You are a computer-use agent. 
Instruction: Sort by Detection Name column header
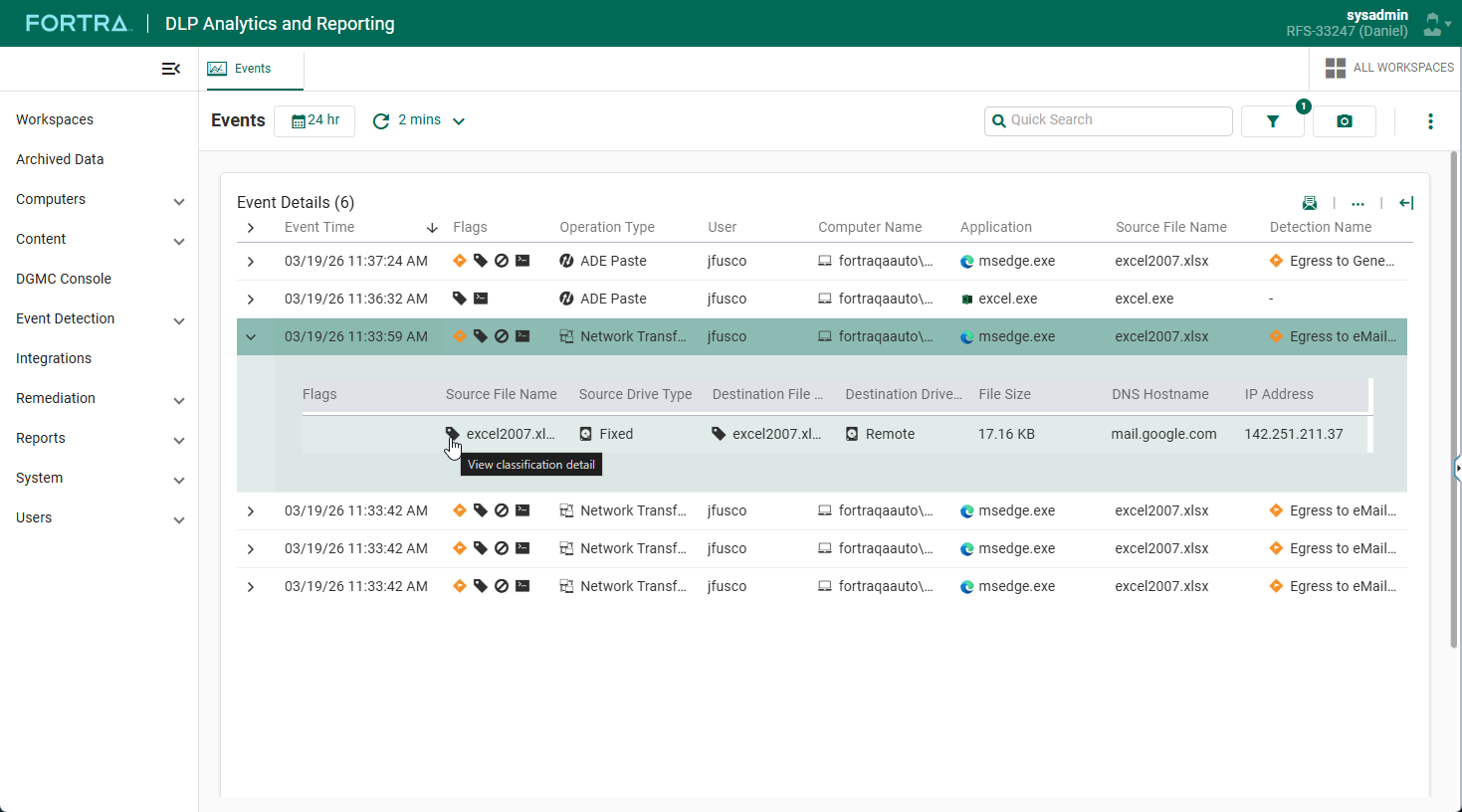[x=1321, y=227]
